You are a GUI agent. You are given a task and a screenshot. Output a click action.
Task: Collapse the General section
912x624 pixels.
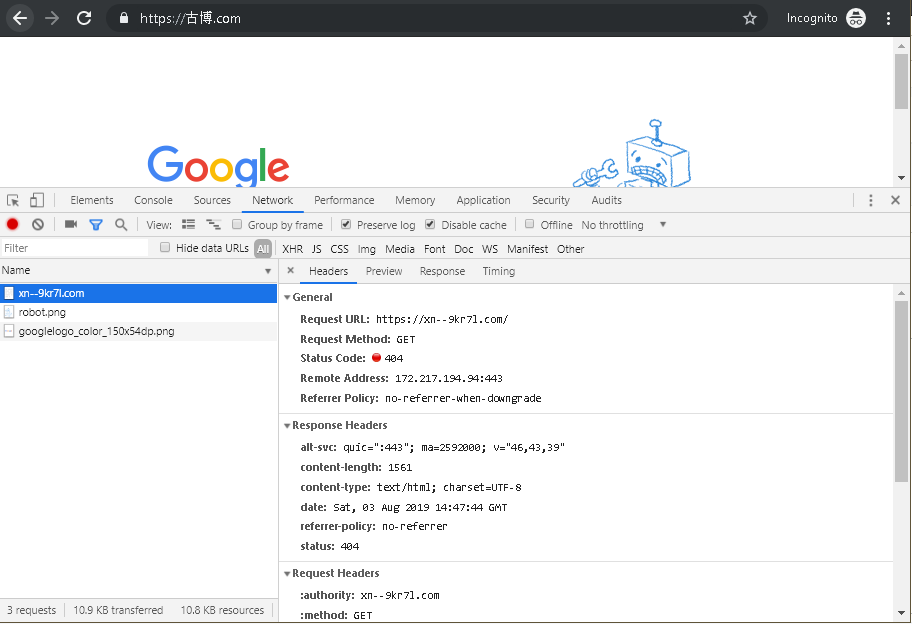[287, 297]
